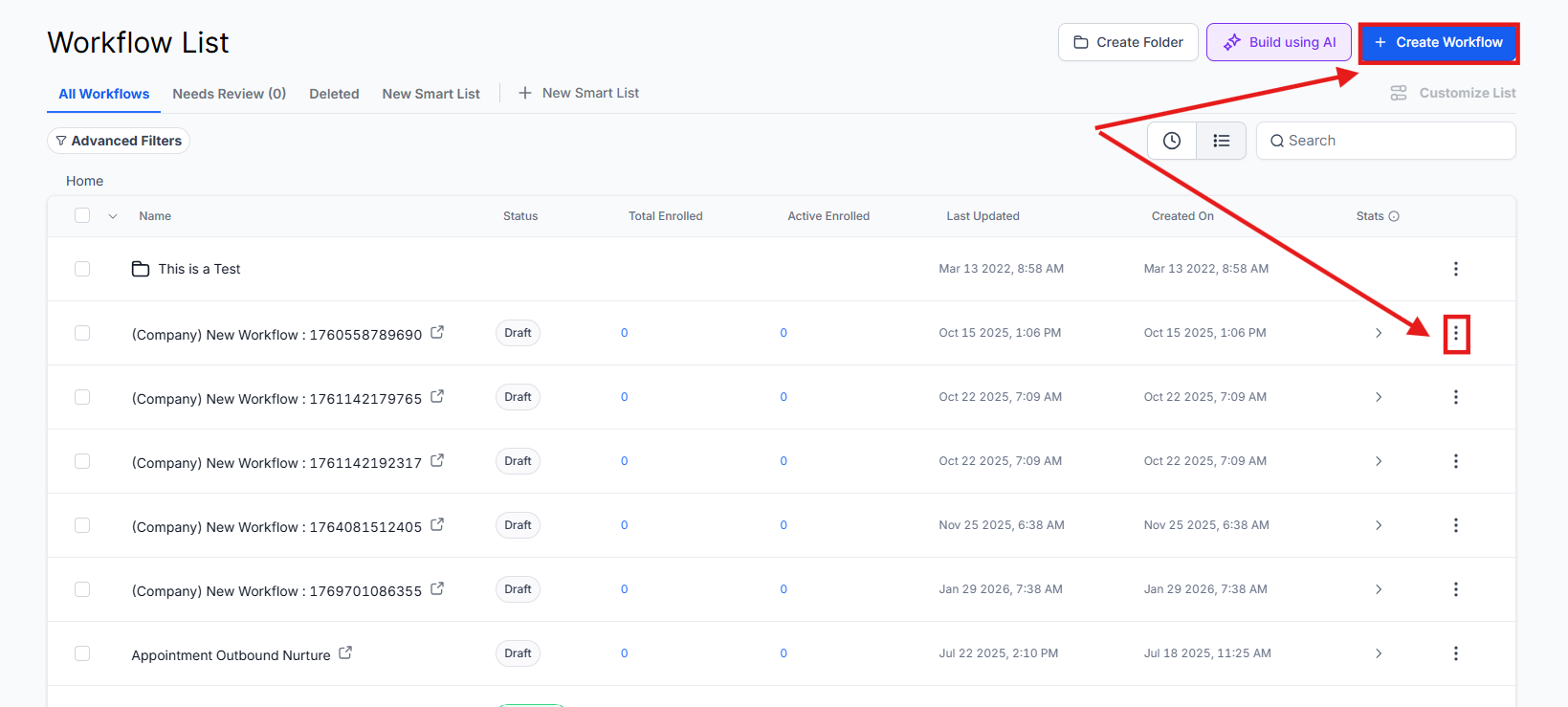Expand stats chevron for workflow 1769701086355
Image resolution: width=1568 pixels, height=707 pixels.
point(1378,589)
